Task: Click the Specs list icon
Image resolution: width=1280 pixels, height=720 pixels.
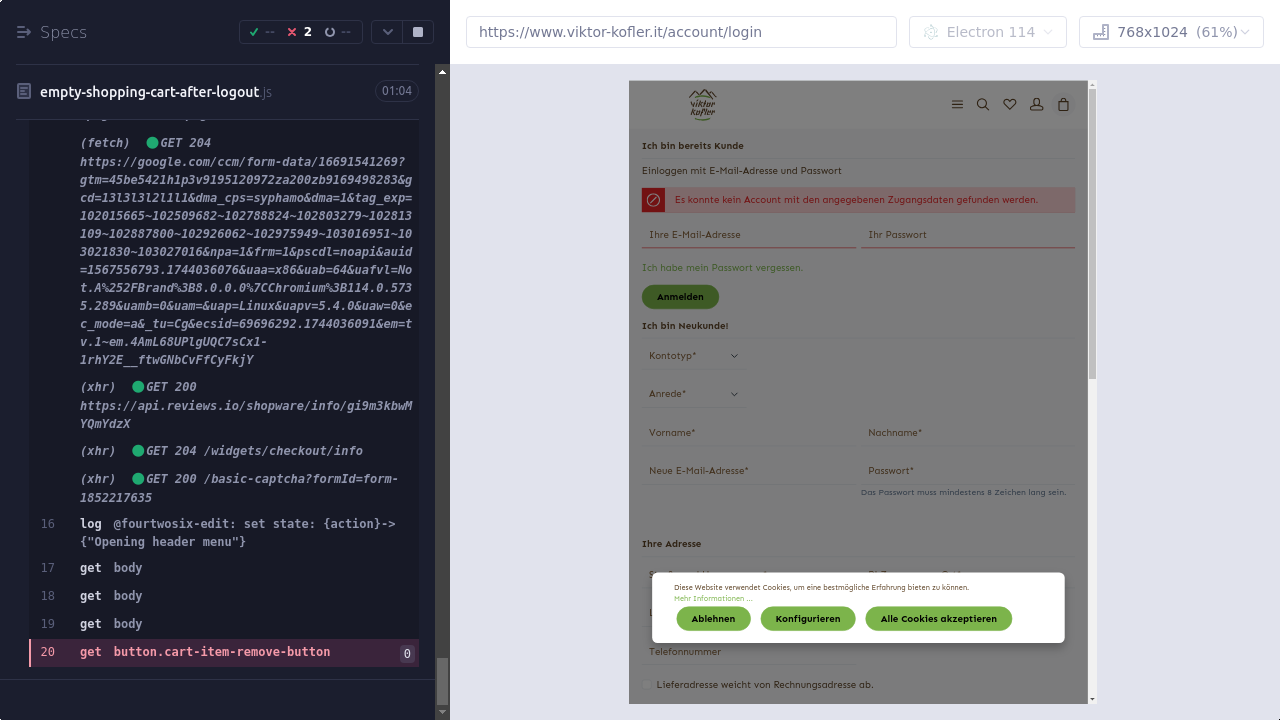Action: click(24, 32)
